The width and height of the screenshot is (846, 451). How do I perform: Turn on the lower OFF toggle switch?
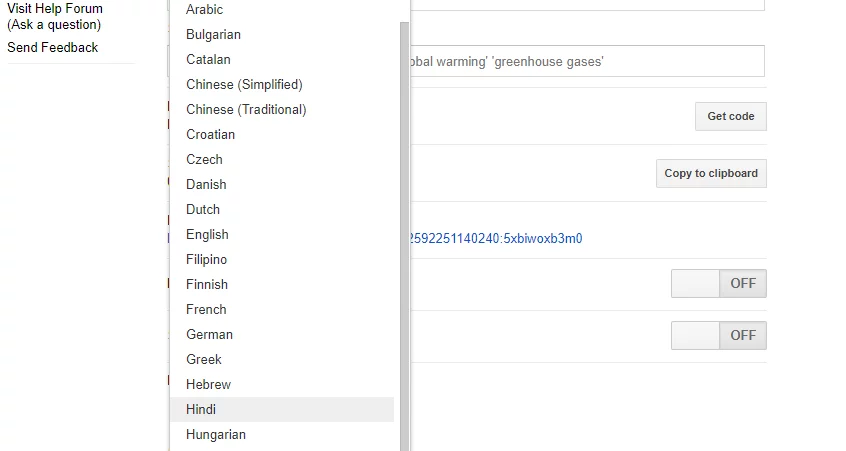(x=718, y=336)
